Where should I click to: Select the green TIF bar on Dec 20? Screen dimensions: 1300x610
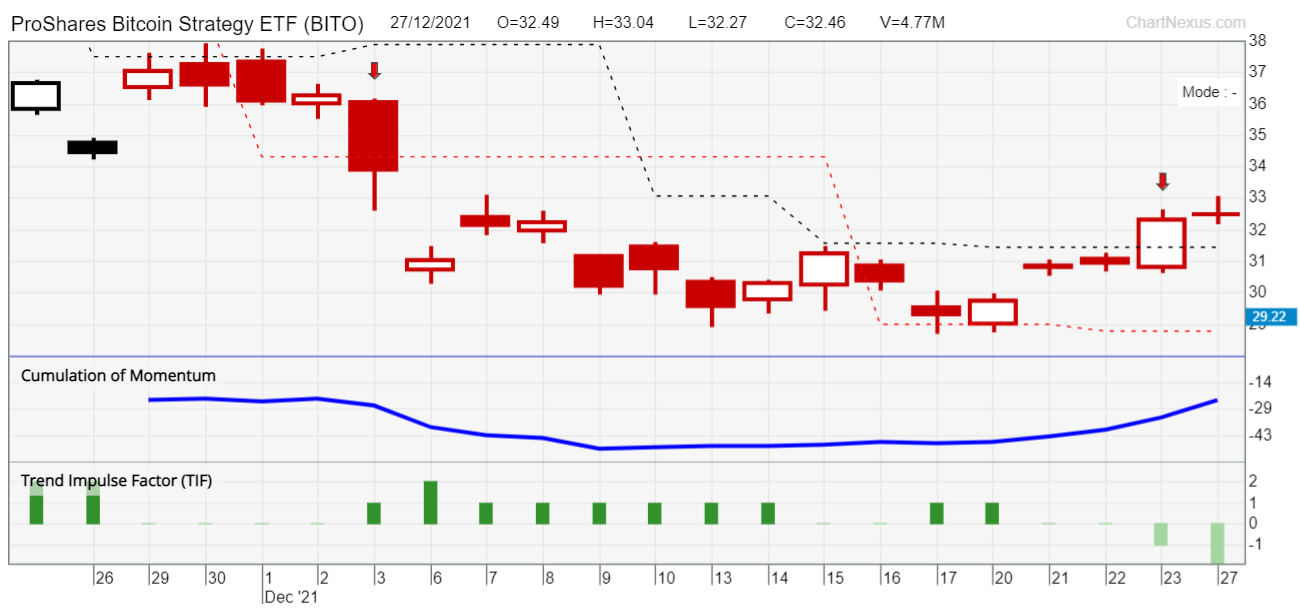(x=992, y=513)
